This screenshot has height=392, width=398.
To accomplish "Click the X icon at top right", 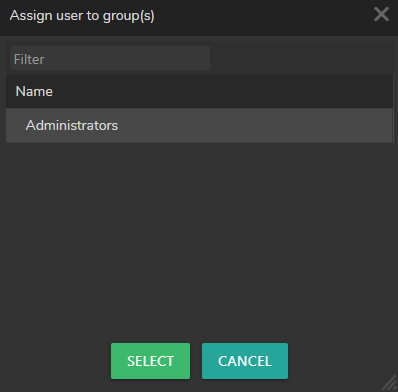I will 381,14.
